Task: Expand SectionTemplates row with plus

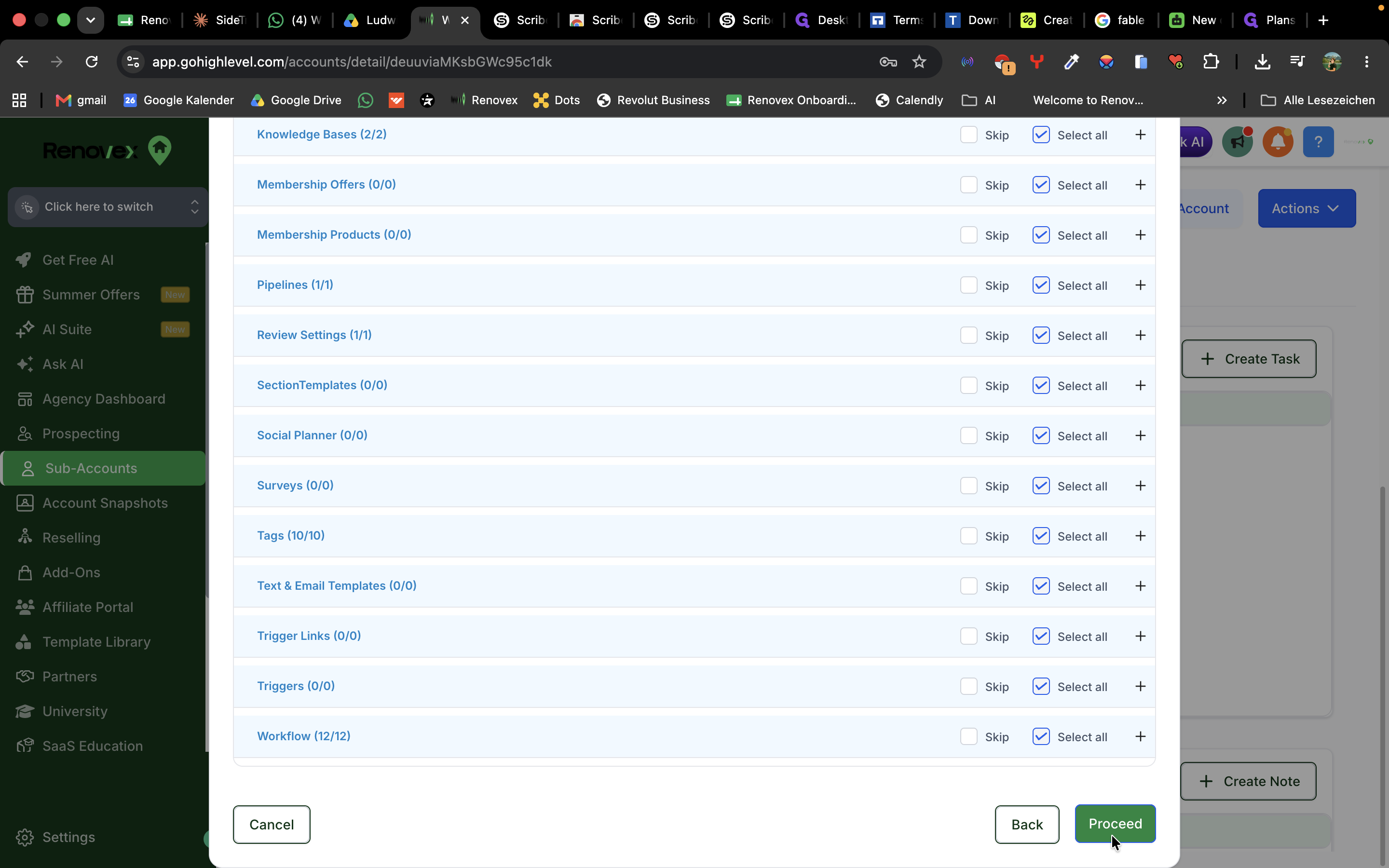Action: tap(1140, 385)
